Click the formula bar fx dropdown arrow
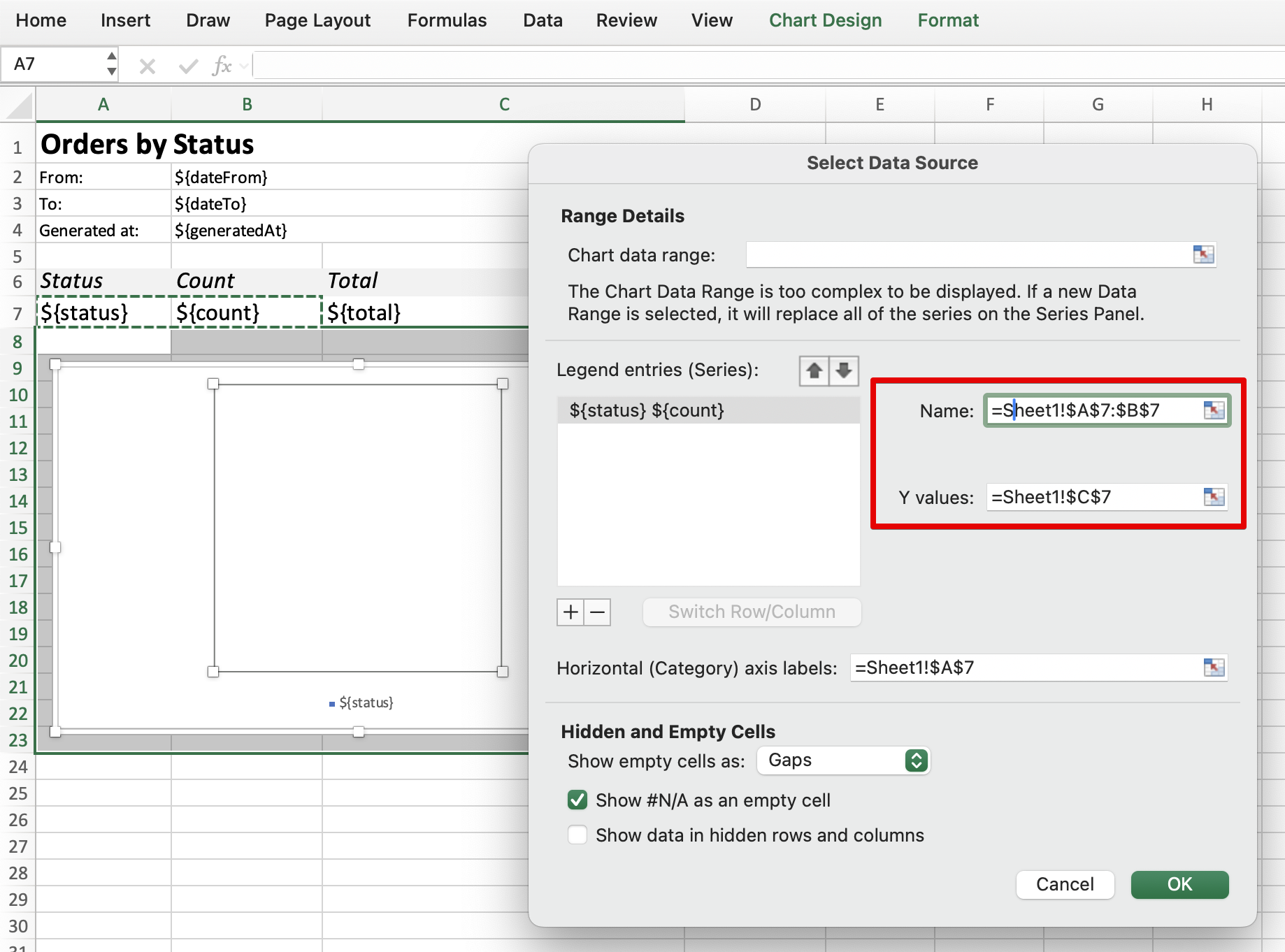1285x952 pixels. point(241,65)
